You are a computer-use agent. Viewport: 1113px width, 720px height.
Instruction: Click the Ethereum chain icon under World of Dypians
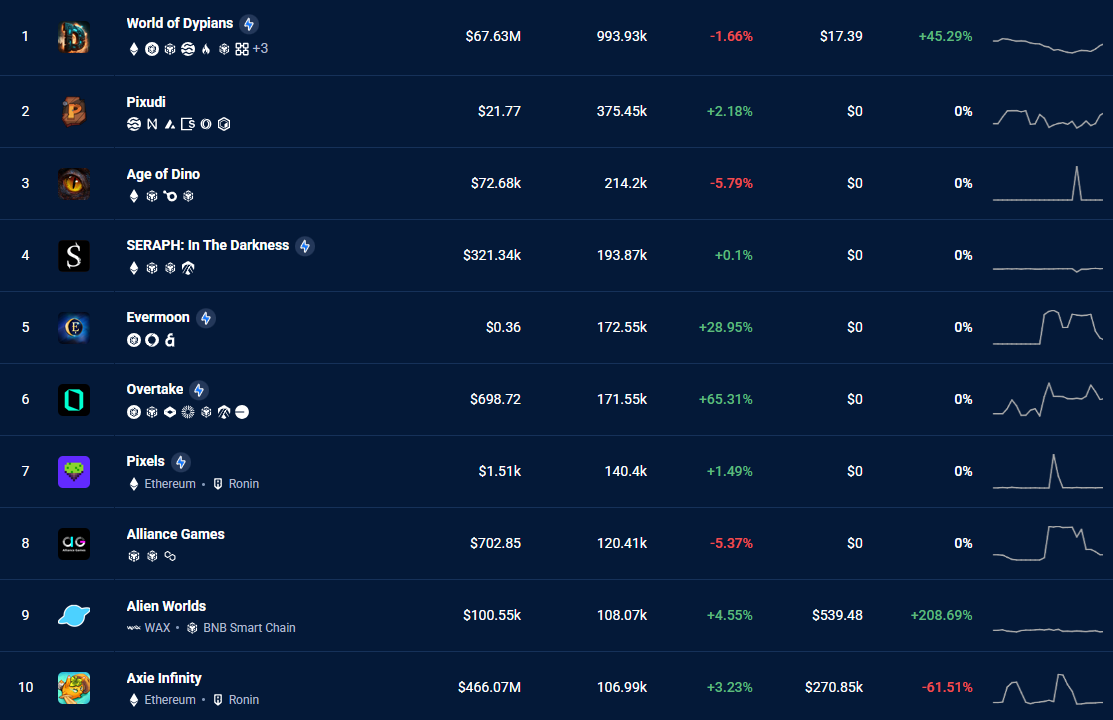point(133,49)
